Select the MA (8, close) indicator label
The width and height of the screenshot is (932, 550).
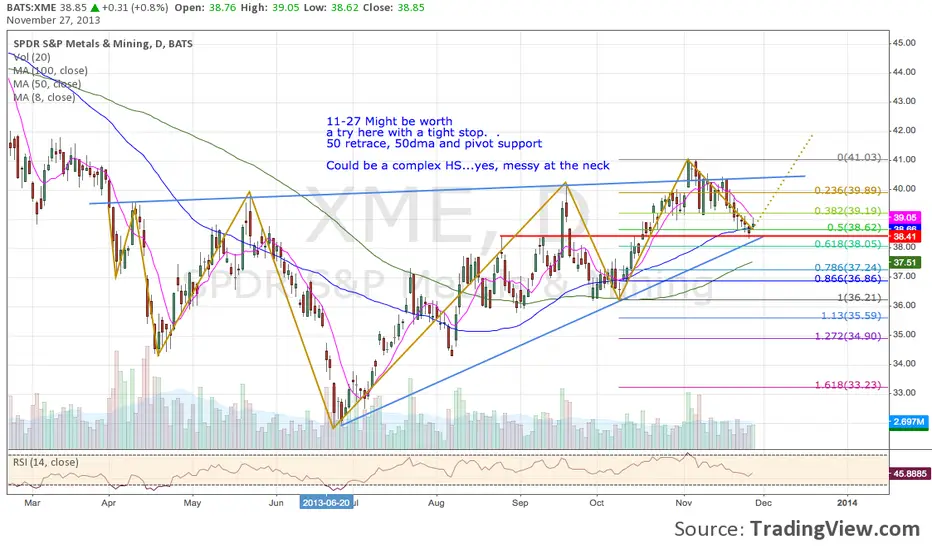click(x=45, y=97)
